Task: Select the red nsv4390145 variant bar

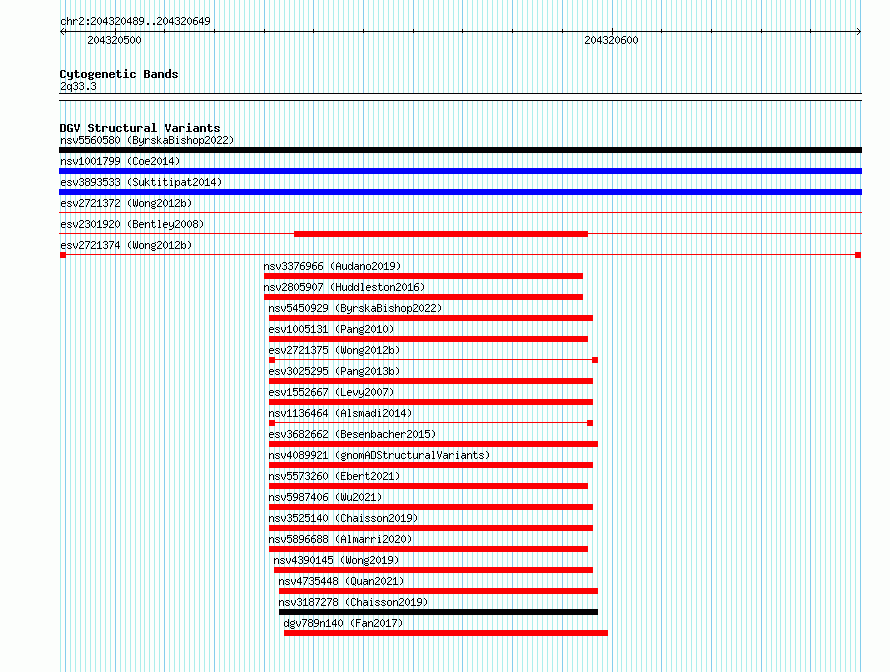Action: pyautogui.click(x=434, y=570)
